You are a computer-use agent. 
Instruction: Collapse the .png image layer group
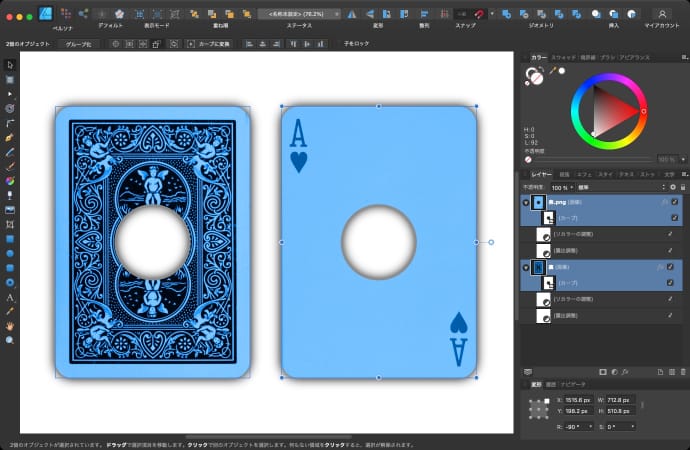526,202
